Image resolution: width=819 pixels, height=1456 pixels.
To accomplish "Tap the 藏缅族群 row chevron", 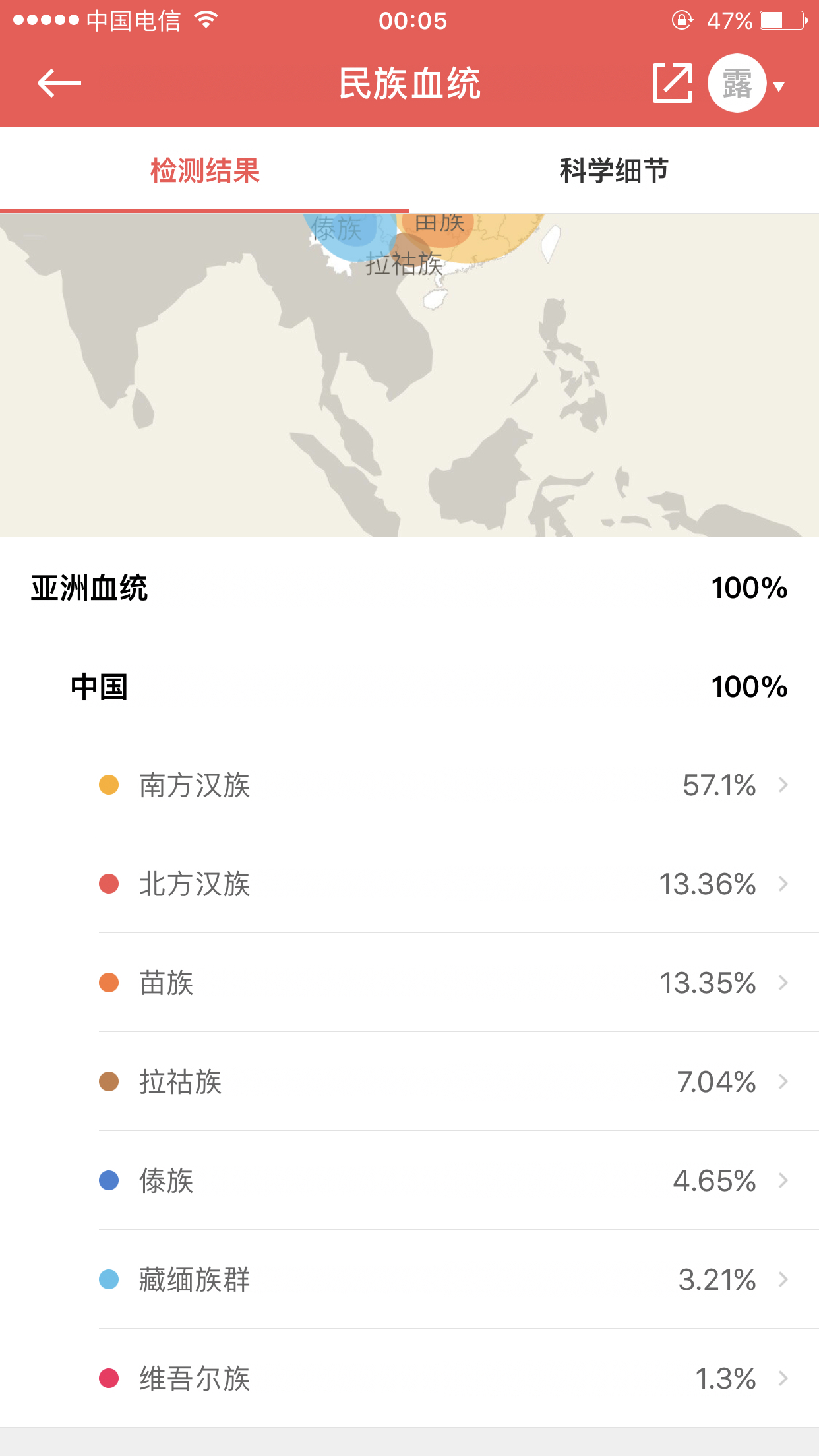I will [x=783, y=1279].
